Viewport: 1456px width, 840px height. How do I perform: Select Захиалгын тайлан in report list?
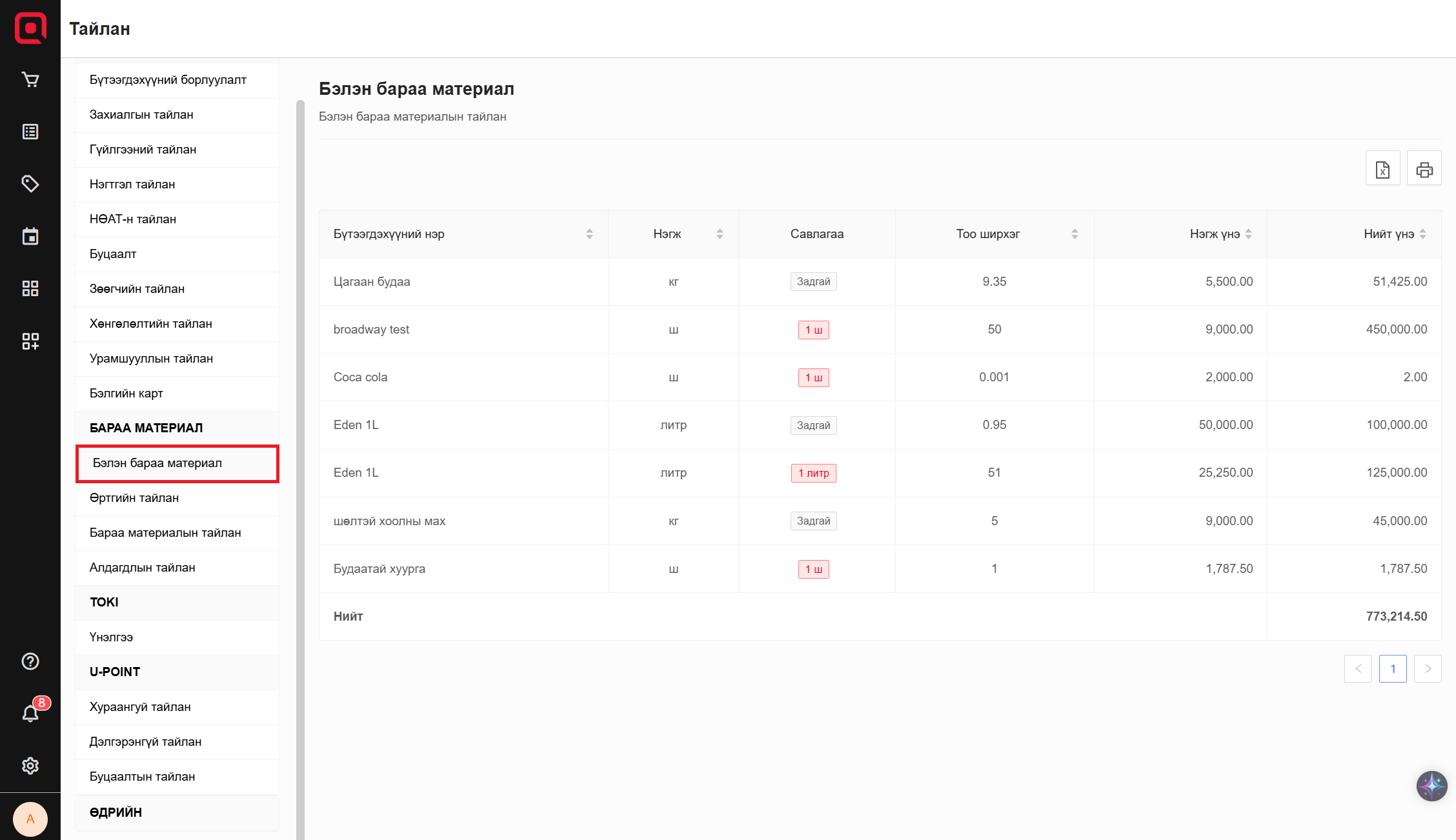pos(141,115)
